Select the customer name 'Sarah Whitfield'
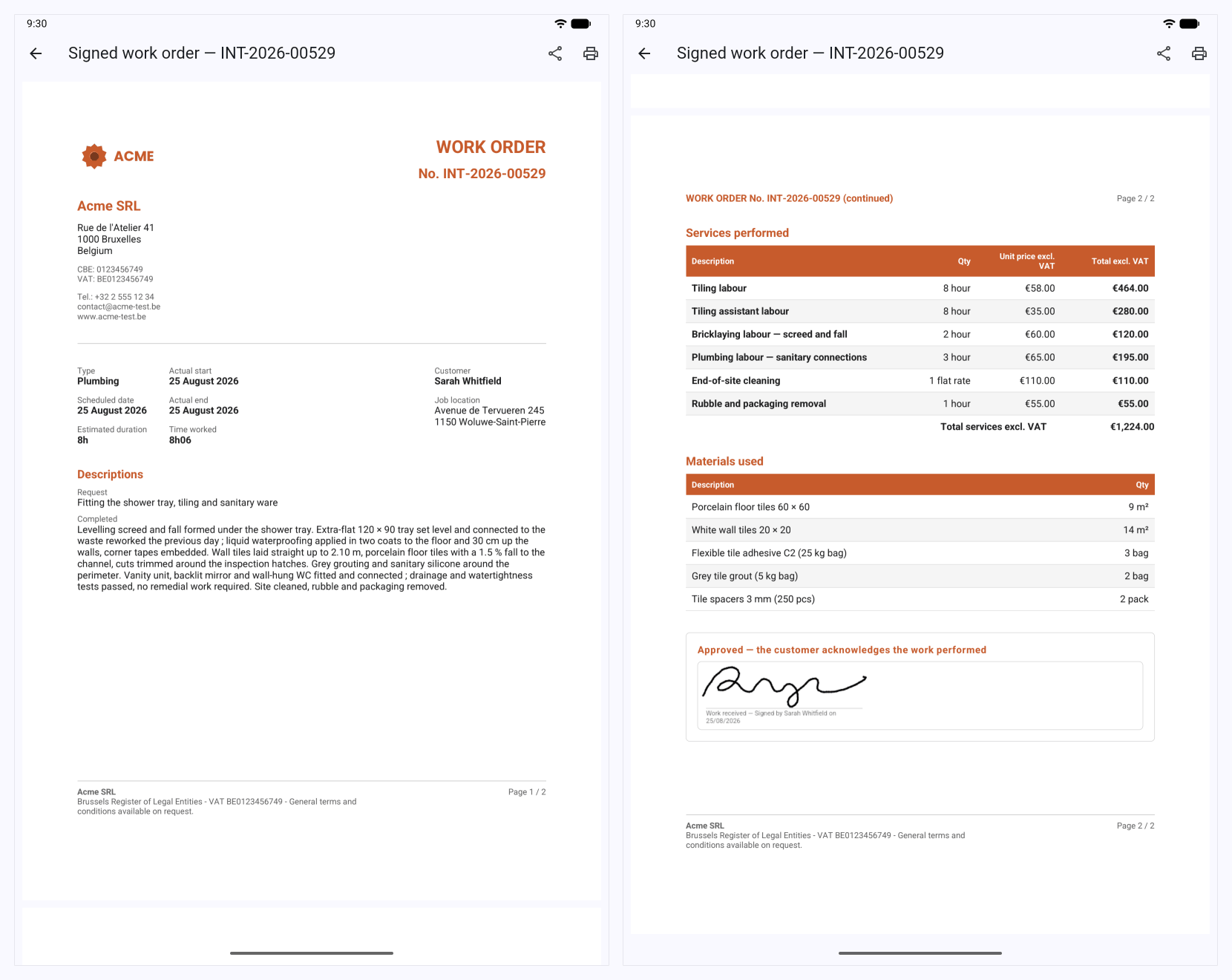The width and height of the screenshot is (1232, 980). pyautogui.click(x=468, y=382)
